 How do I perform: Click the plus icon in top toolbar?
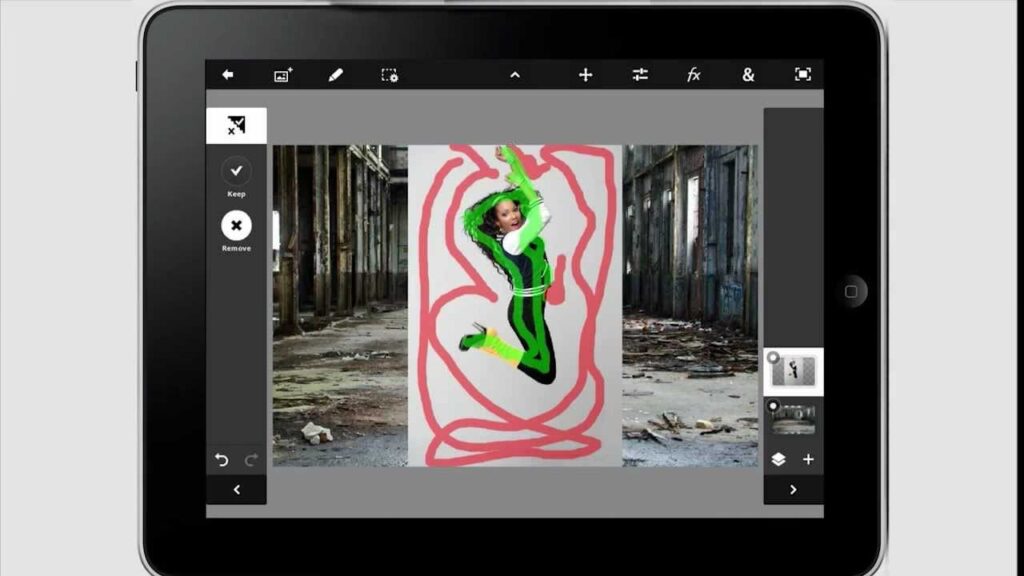(586, 75)
